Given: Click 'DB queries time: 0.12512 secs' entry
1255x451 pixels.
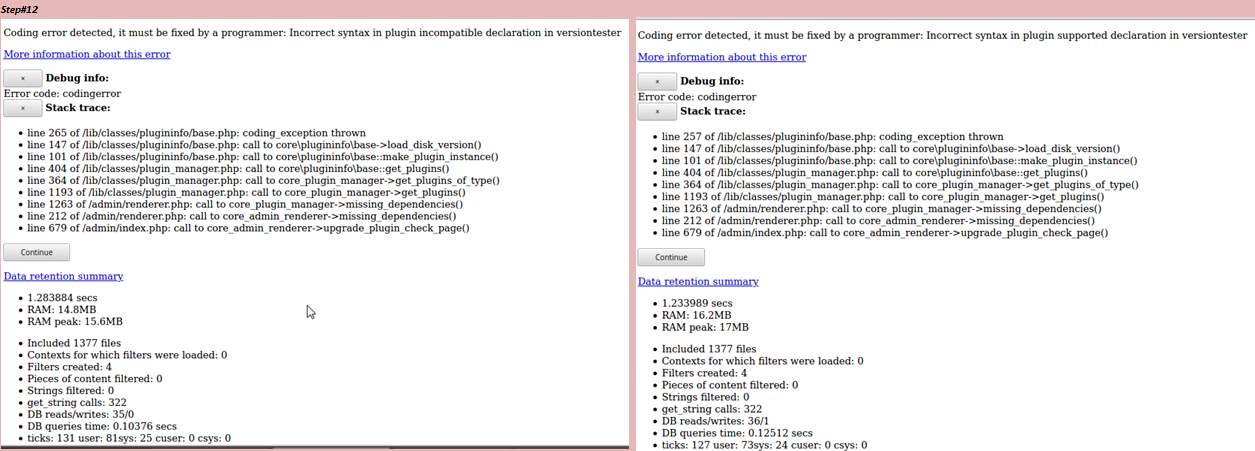Looking at the screenshot, I should pos(737,433).
